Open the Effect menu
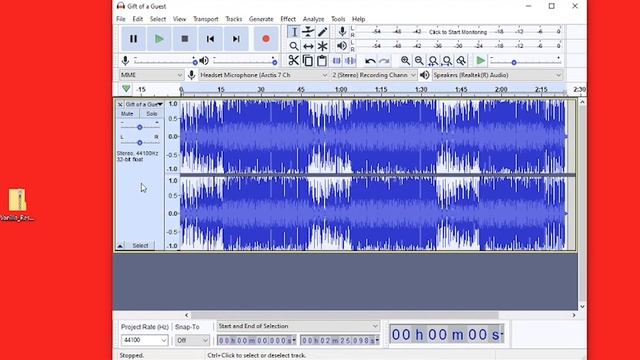 (288, 19)
